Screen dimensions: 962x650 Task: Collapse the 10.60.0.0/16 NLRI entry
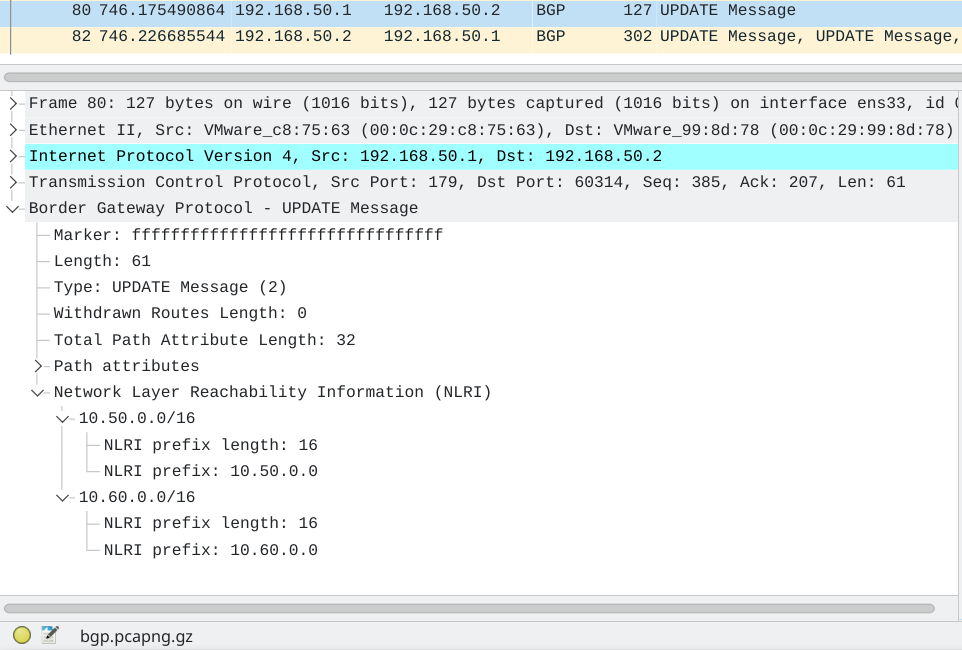pos(62,497)
